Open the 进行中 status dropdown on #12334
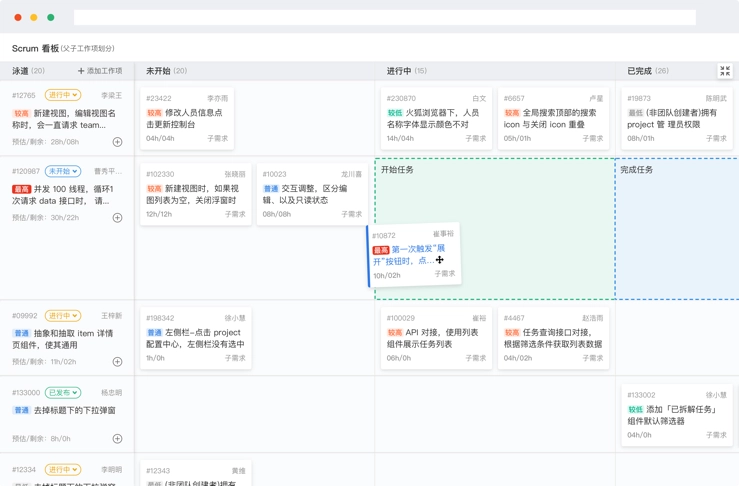This screenshot has height=486, width=739. 63,470
